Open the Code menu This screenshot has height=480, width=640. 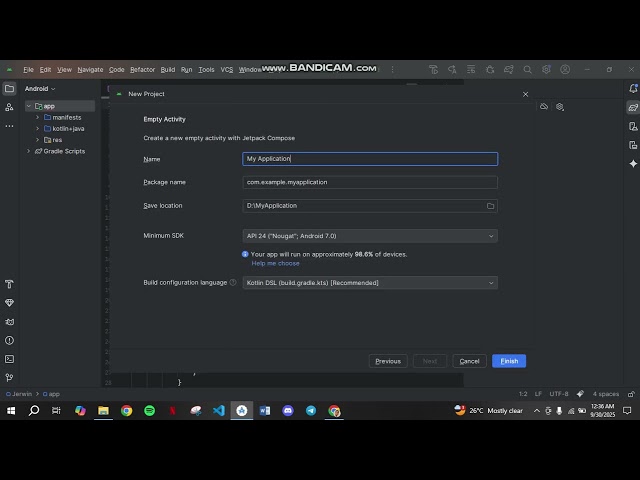coord(116,70)
